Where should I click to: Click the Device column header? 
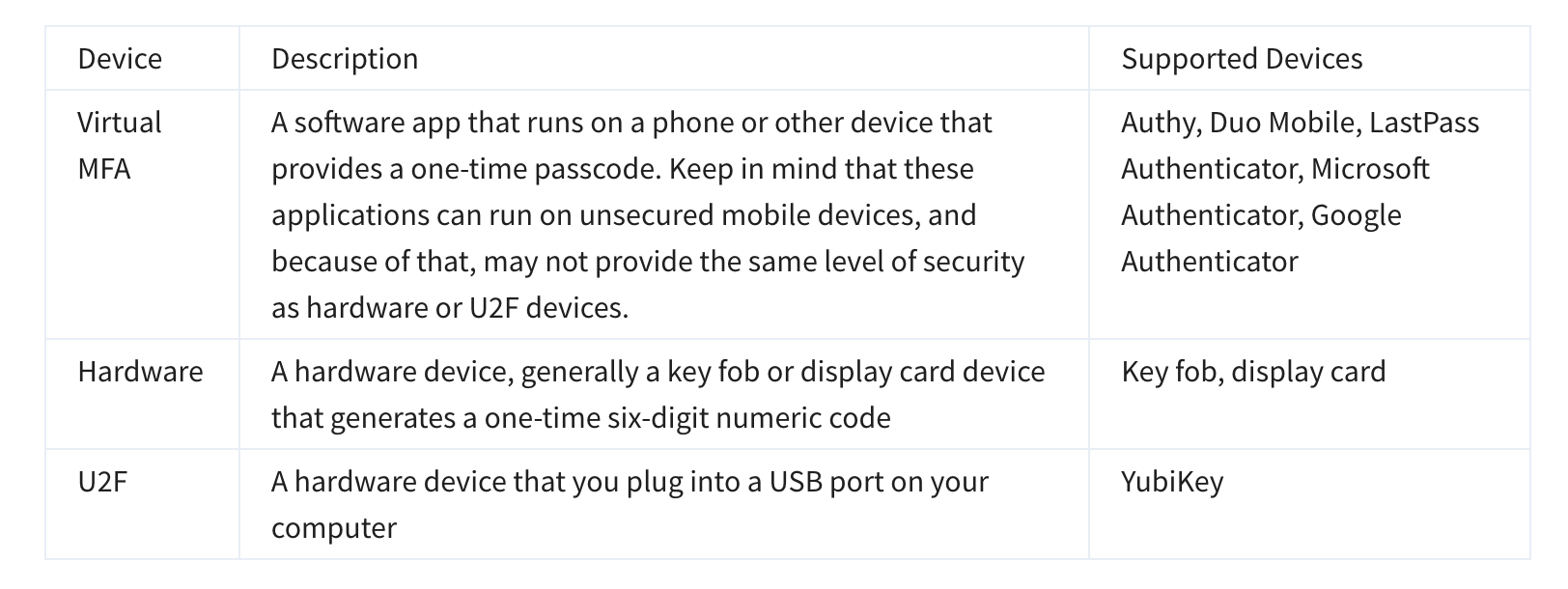pyautogui.click(x=120, y=59)
